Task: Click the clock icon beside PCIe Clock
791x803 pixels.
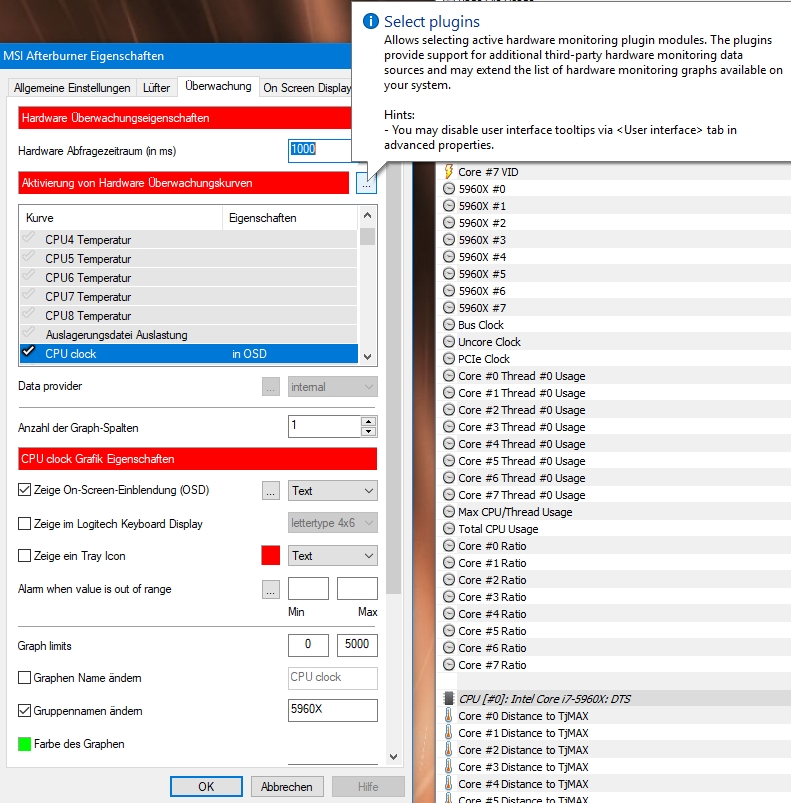Action: (448, 358)
